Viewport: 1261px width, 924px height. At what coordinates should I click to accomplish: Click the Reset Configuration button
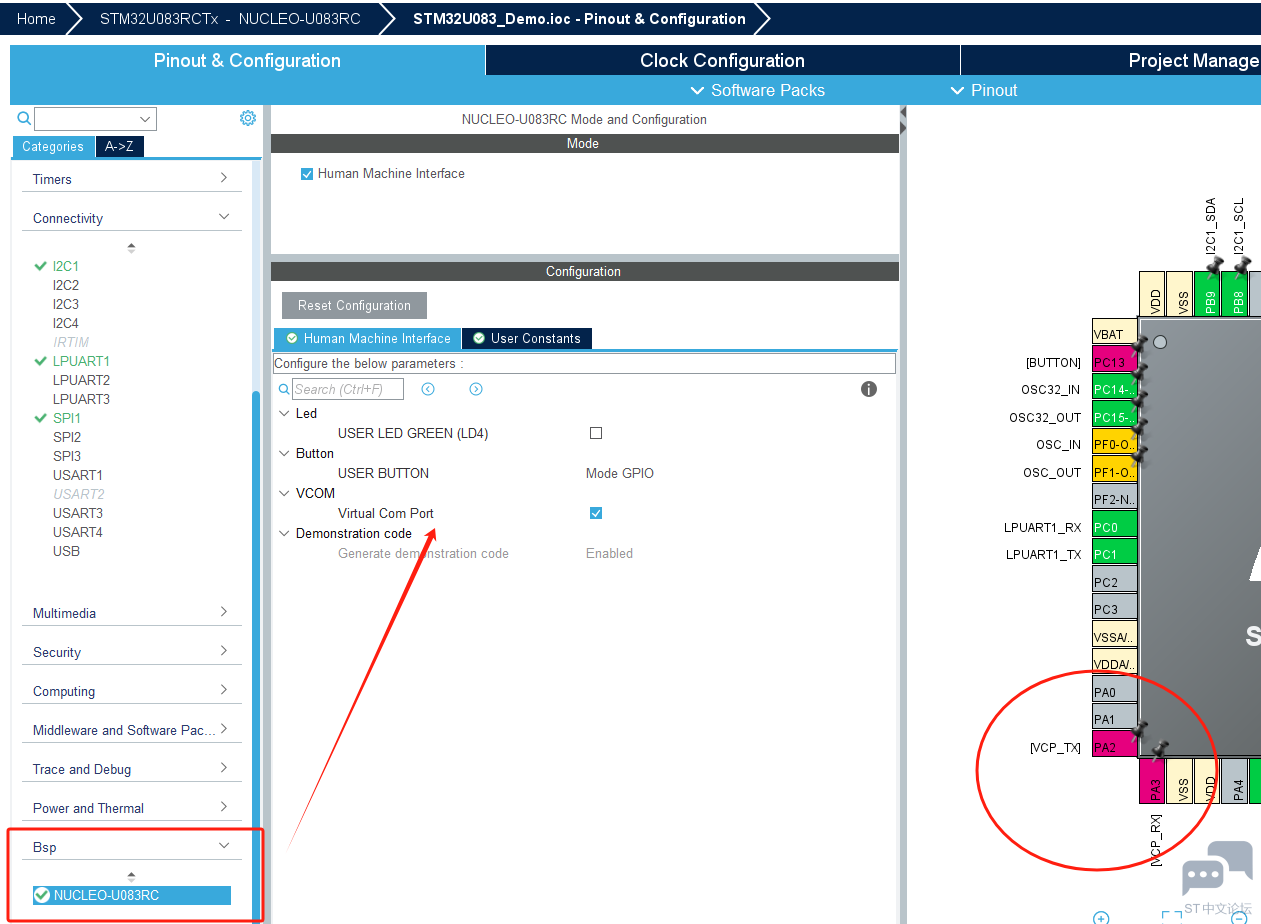354,305
